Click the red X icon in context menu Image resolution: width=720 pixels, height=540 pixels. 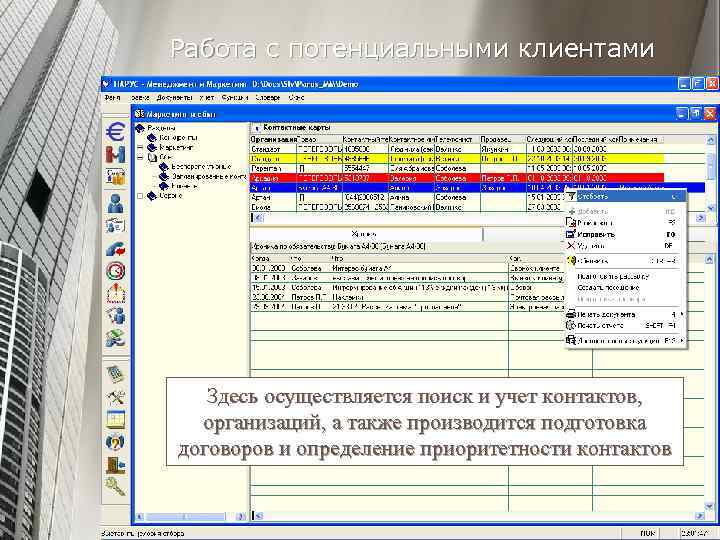tap(571, 246)
